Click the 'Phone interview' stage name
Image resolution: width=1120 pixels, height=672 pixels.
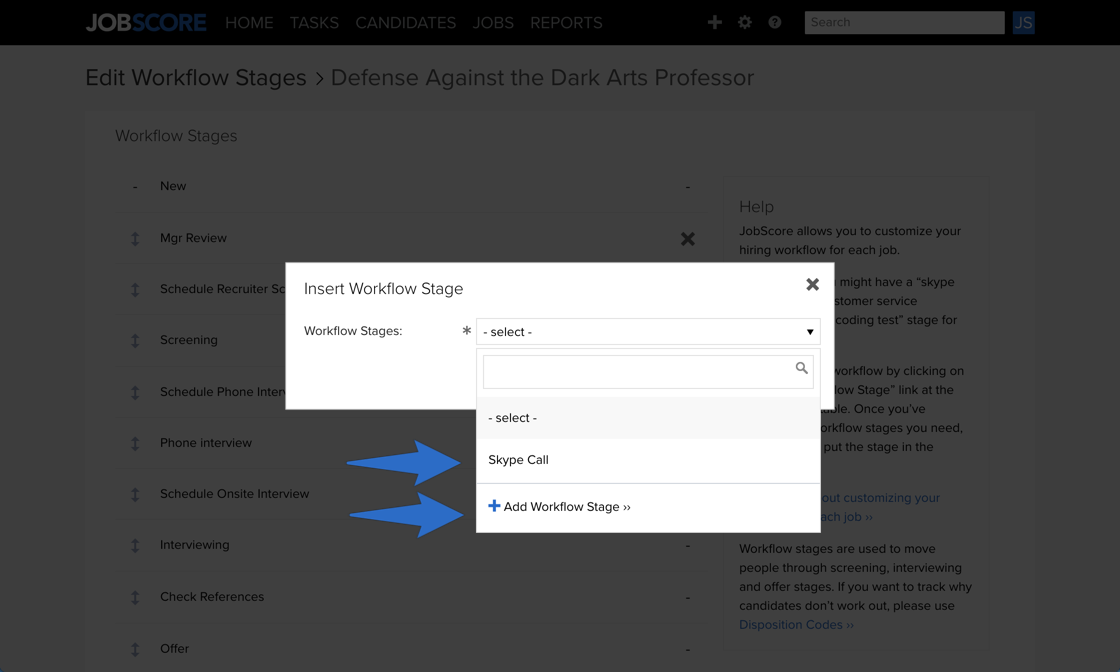(x=206, y=443)
